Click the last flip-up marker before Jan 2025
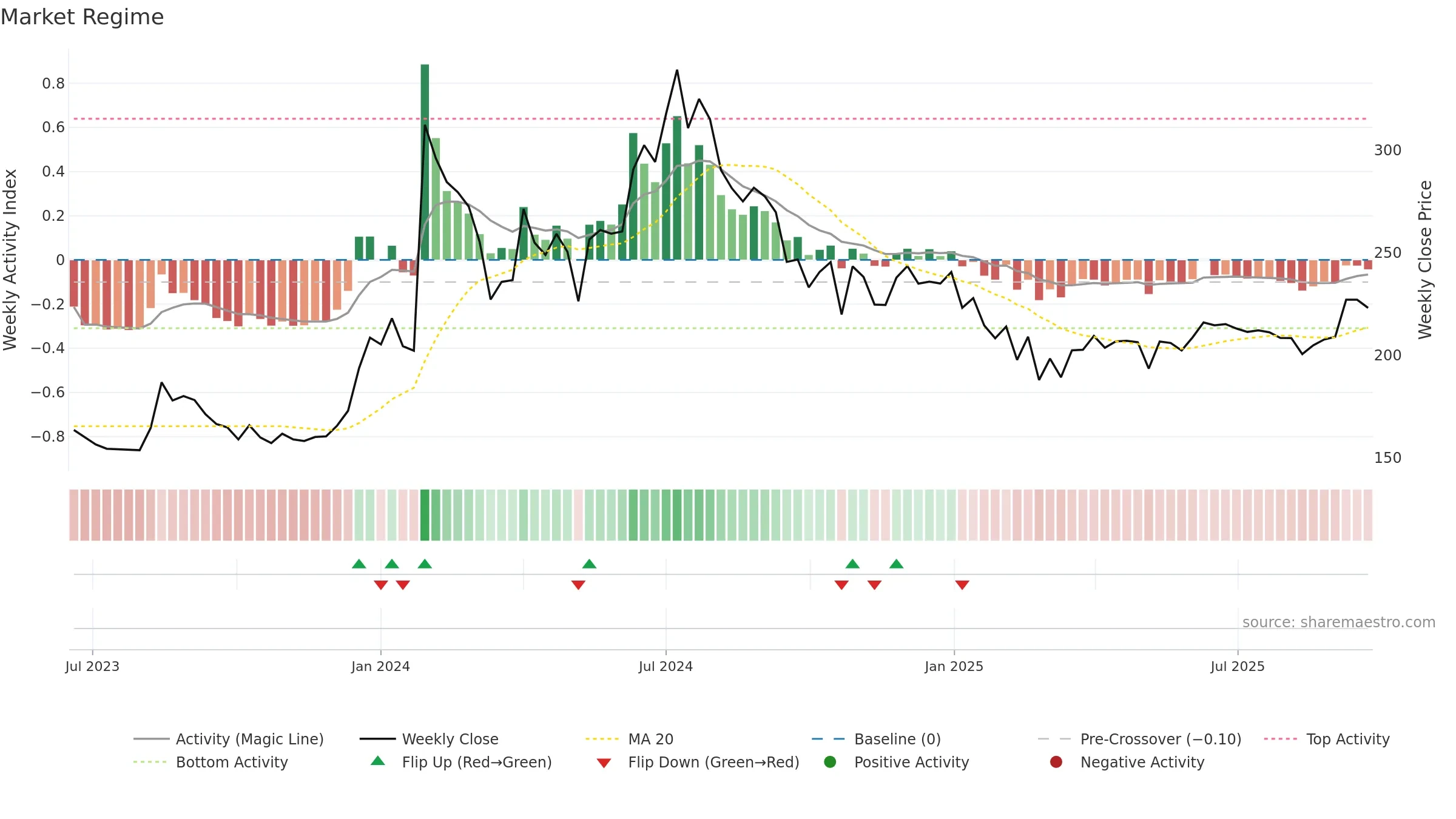This screenshot has height=819, width=1456. (897, 564)
